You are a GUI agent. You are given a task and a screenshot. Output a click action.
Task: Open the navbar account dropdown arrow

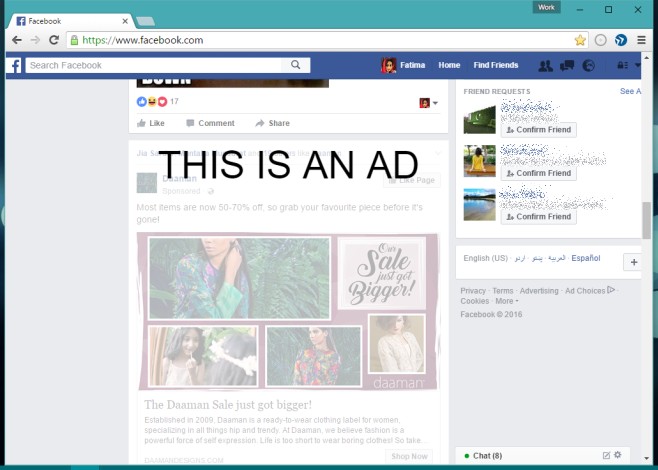tap(637, 65)
